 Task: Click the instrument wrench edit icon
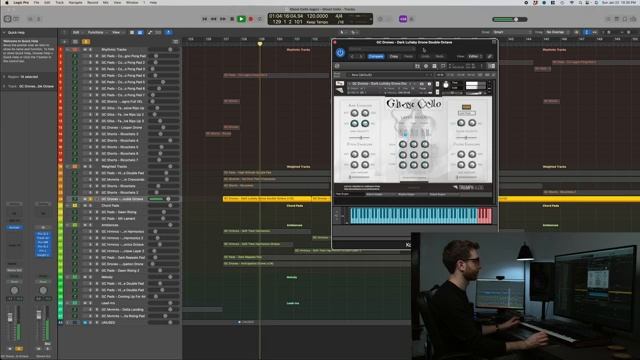point(340,84)
